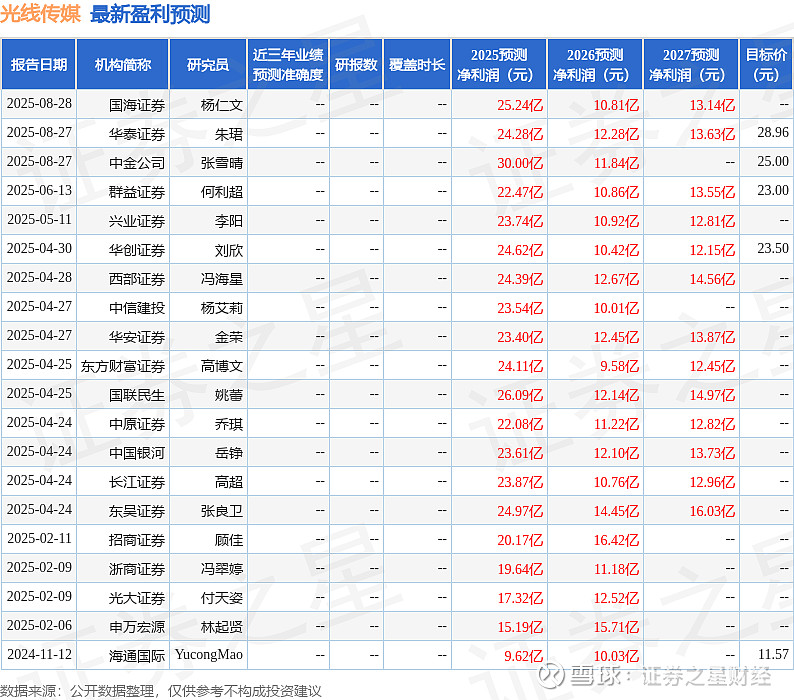Click target price 23.50
Viewport: 794px width, 700px height.
773,248
